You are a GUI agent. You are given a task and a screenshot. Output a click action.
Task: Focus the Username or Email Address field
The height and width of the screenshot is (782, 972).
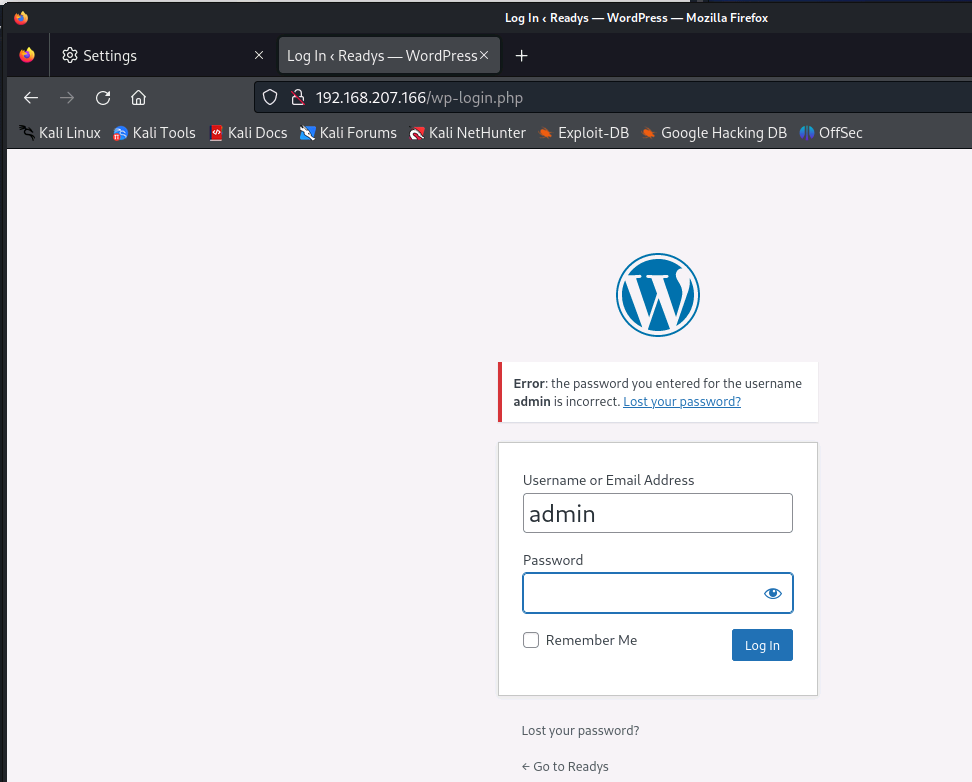[x=658, y=513]
